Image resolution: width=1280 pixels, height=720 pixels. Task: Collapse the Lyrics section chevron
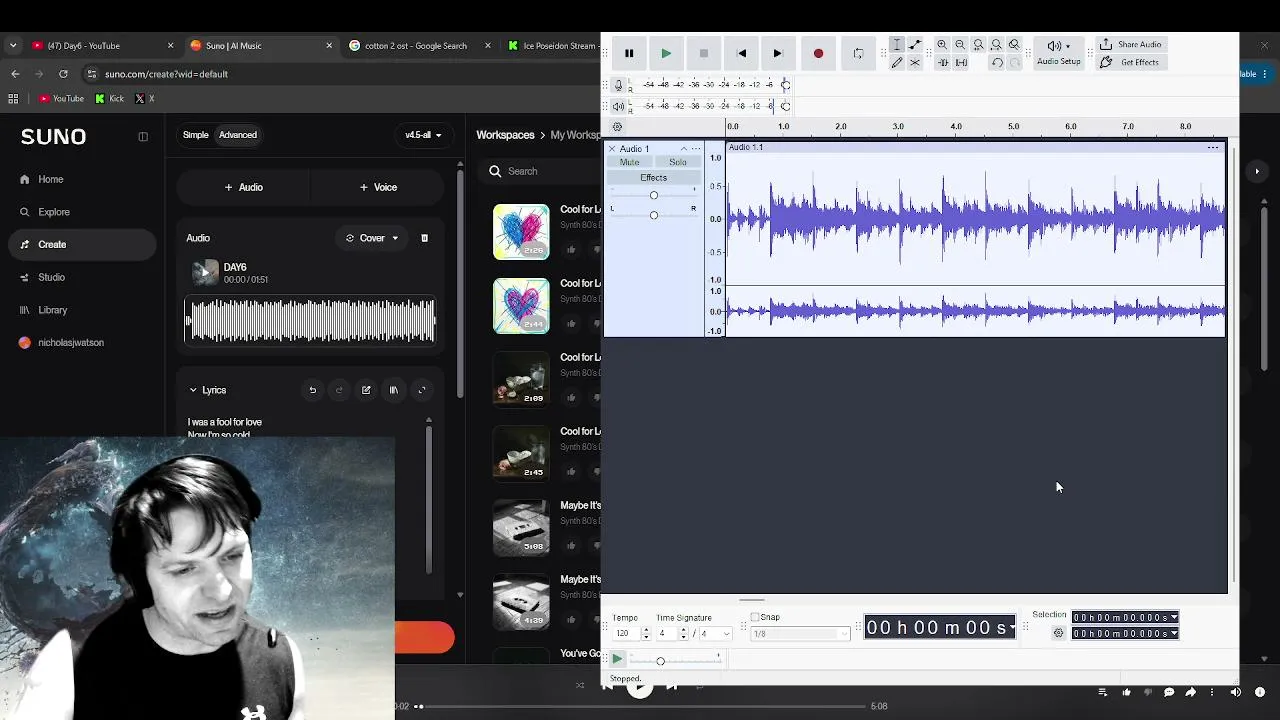pos(193,390)
